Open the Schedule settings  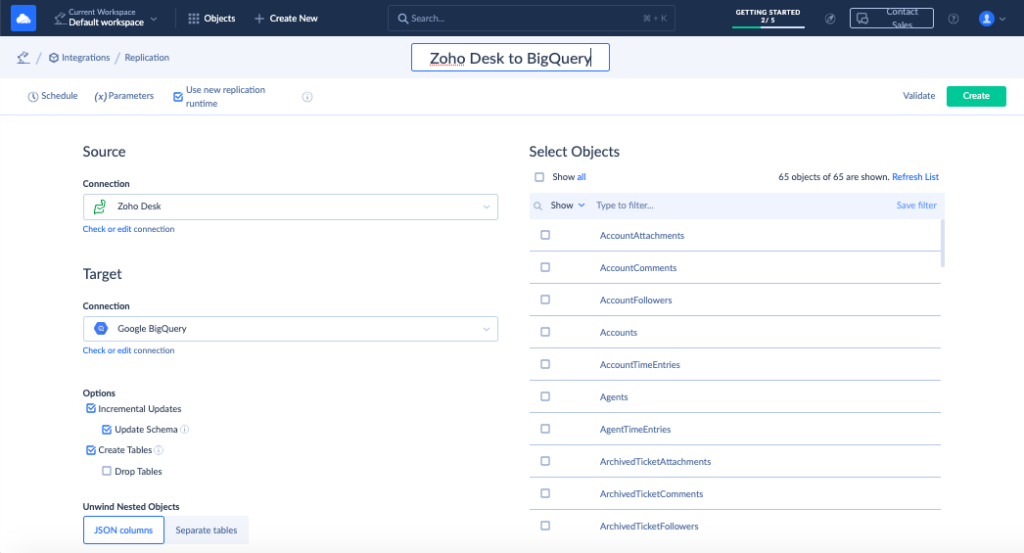pyautogui.click(x=53, y=96)
